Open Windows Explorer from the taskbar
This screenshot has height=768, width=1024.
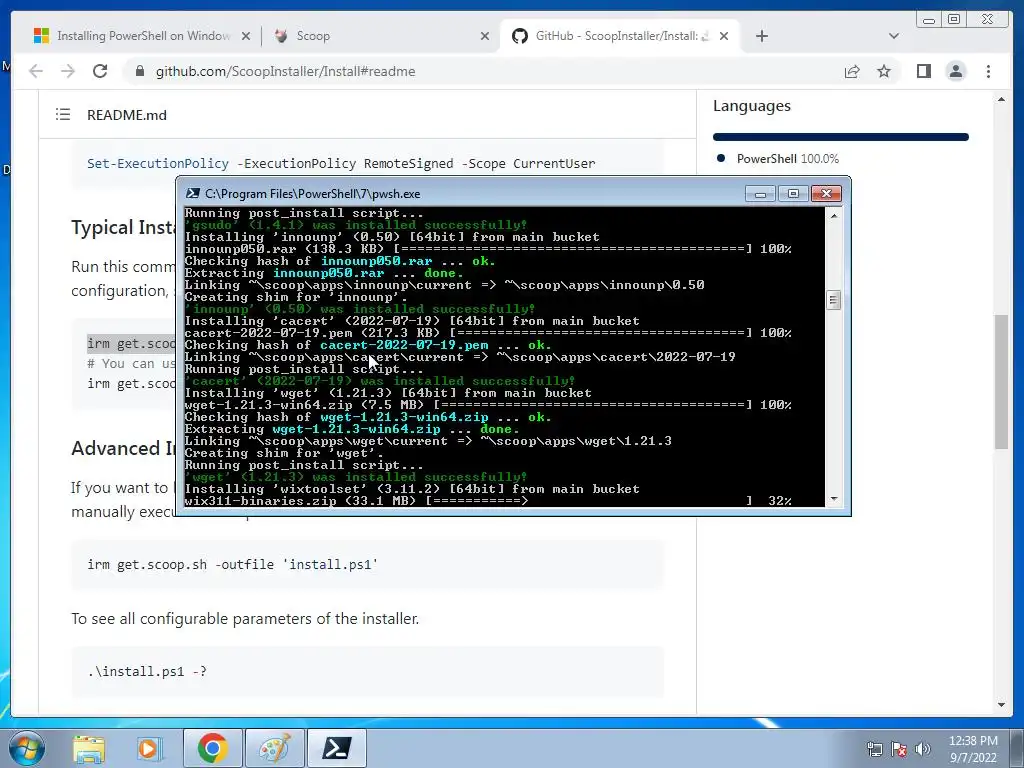pos(89,748)
